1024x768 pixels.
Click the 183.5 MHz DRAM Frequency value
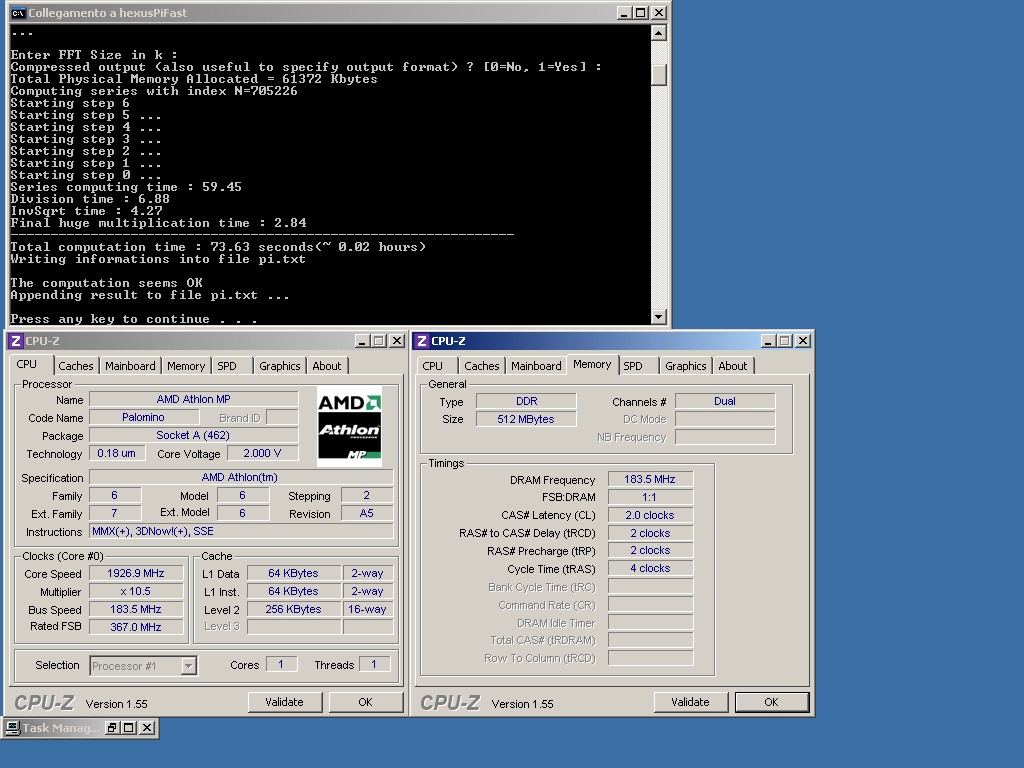click(x=650, y=479)
